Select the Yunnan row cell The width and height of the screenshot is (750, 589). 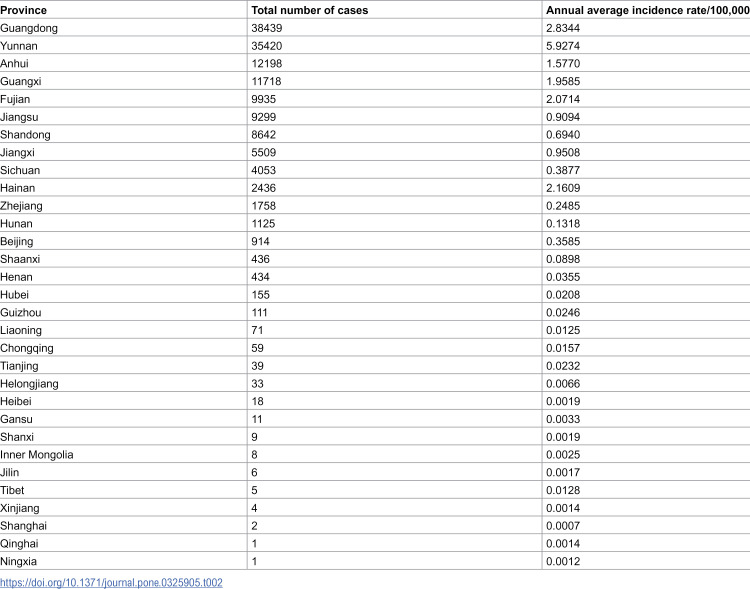coord(19,46)
